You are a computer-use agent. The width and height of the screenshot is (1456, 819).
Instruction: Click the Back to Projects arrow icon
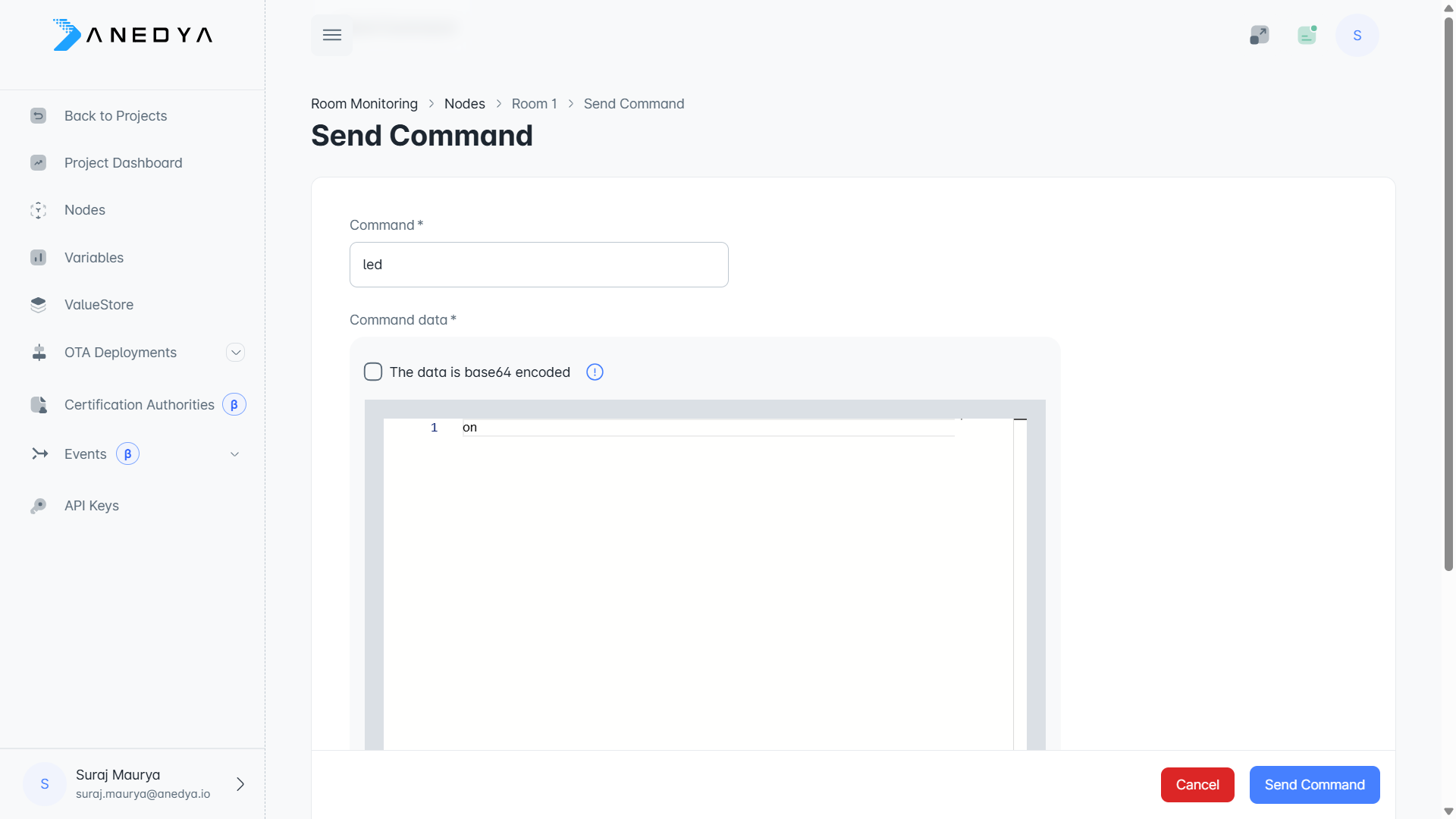pos(38,116)
